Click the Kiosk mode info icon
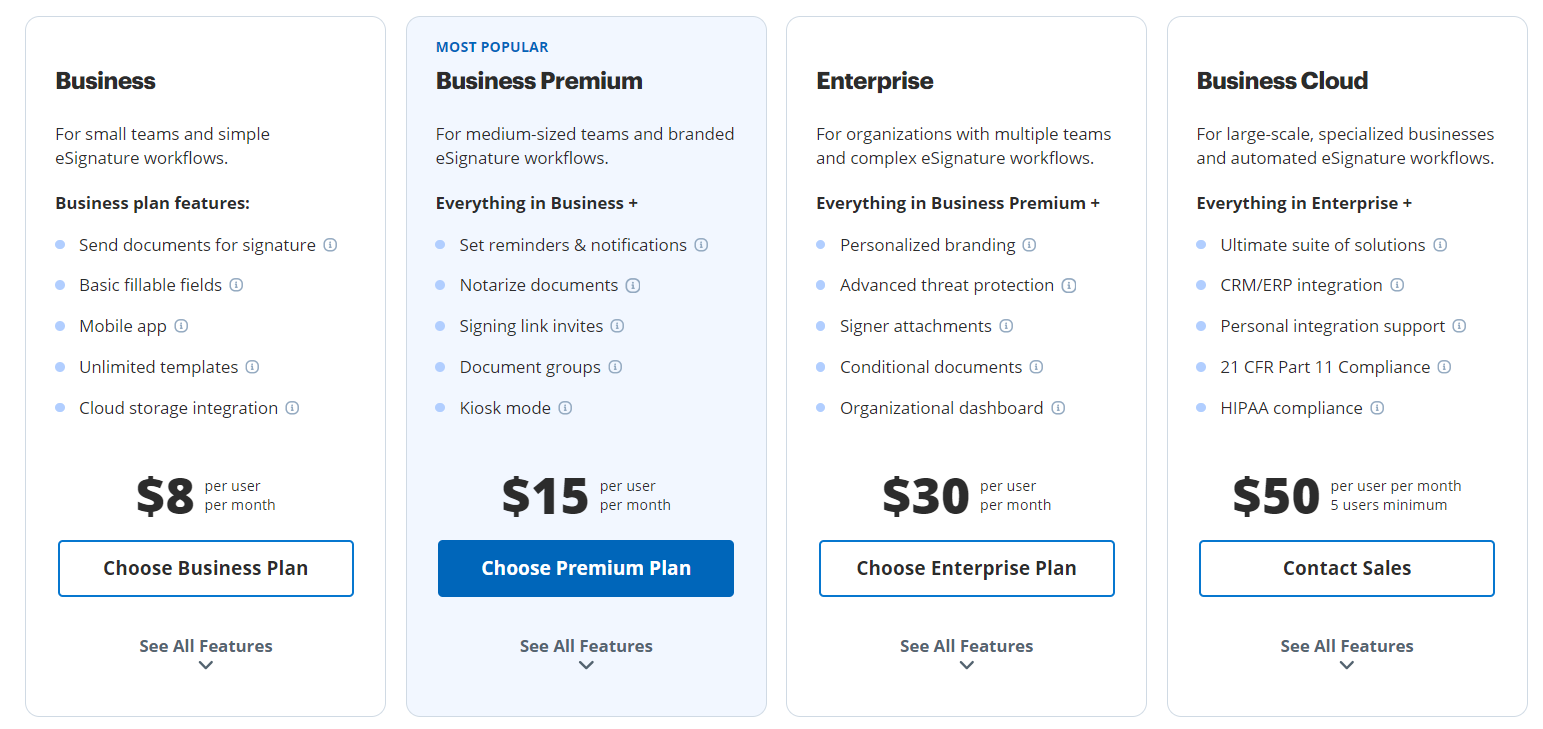 [x=566, y=407]
